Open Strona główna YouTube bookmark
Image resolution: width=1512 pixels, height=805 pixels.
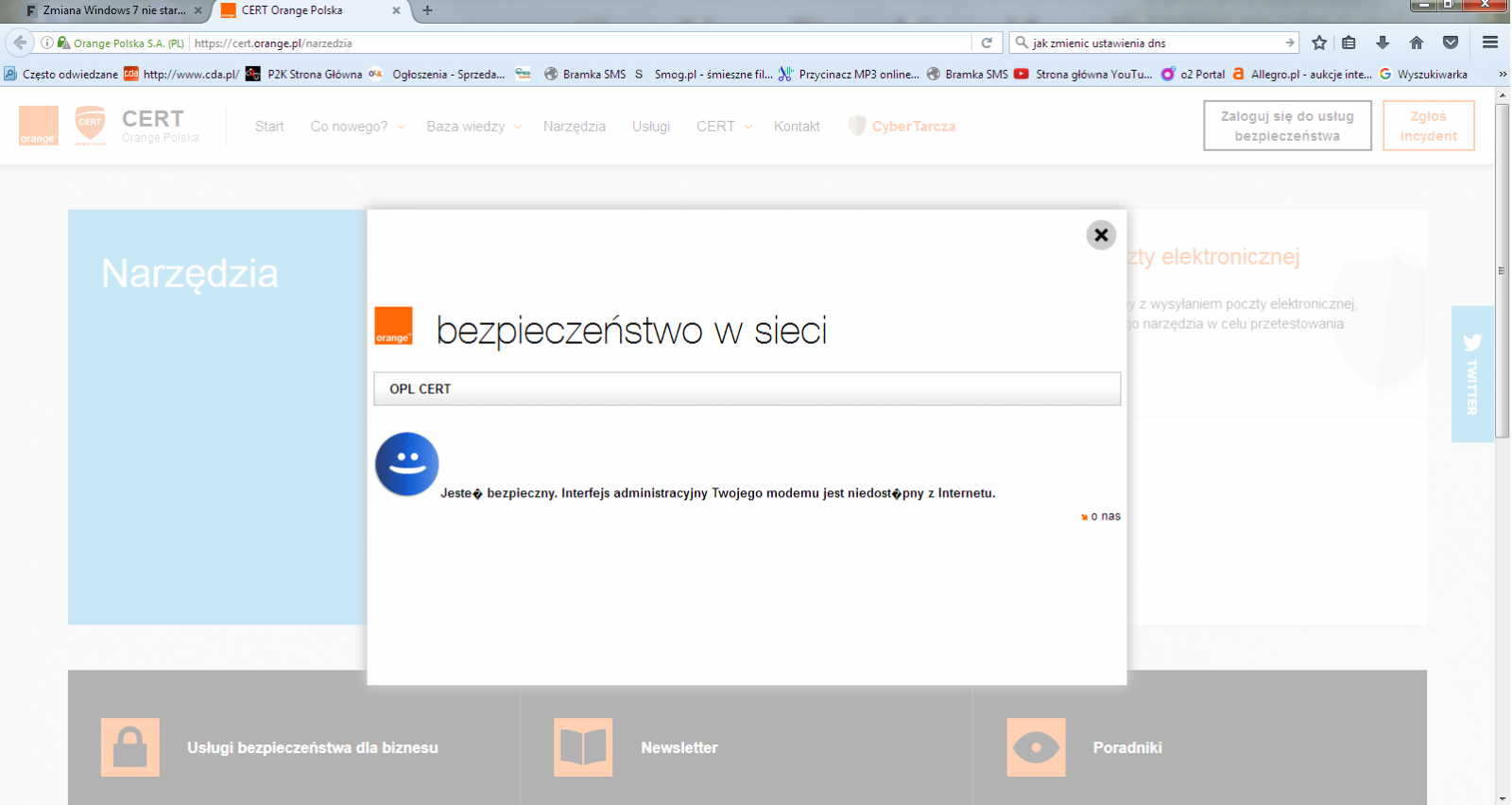point(1083,74)
